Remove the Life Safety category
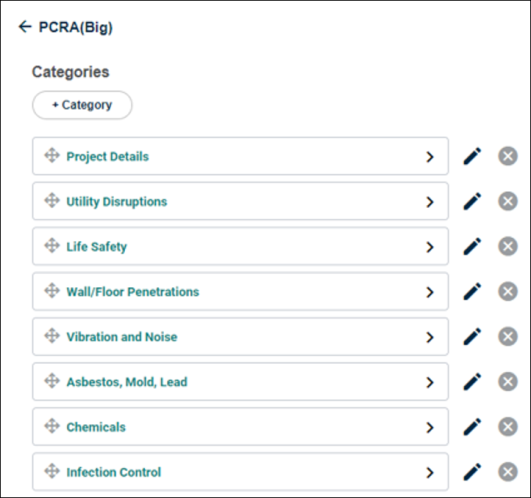Viewport: 531px width, 498px height. 508,246
